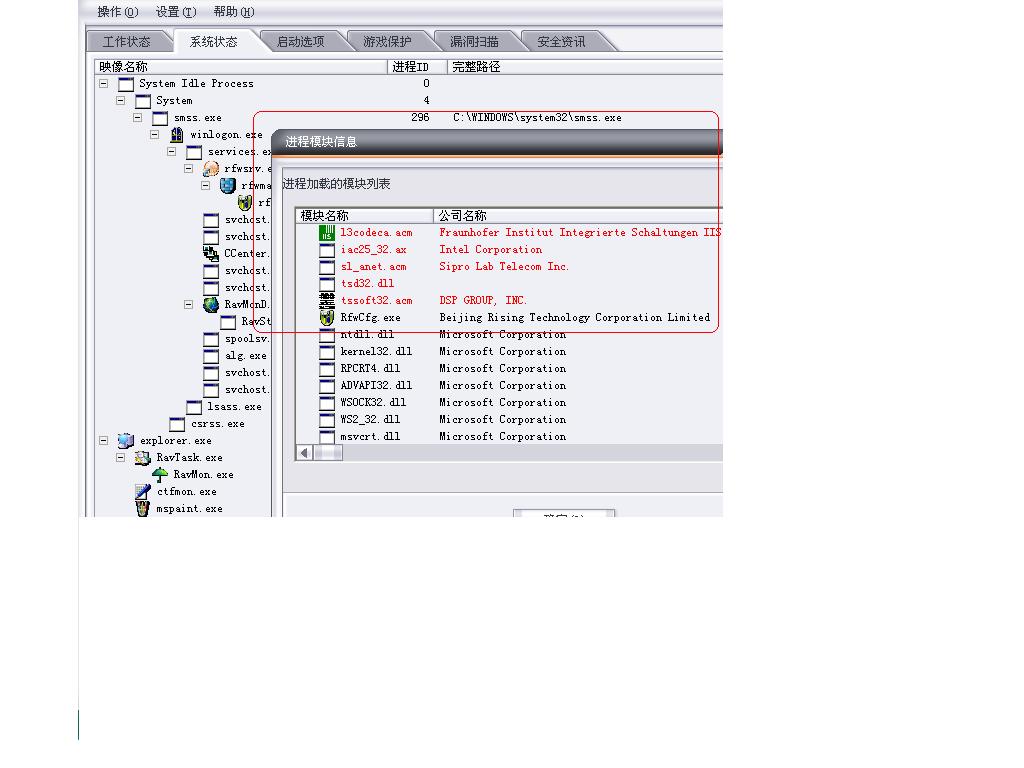Select the msvcrt.dll module row
The height and width of the screenshot is (768, 1024).
click(510, 436)
